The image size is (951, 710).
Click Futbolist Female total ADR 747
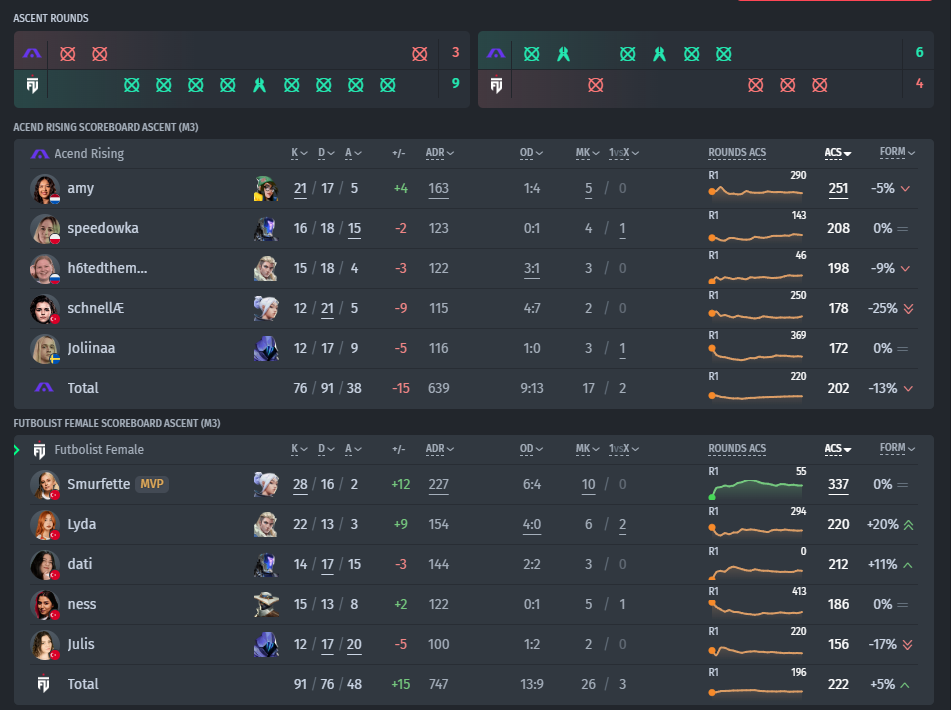coord(439,684)
